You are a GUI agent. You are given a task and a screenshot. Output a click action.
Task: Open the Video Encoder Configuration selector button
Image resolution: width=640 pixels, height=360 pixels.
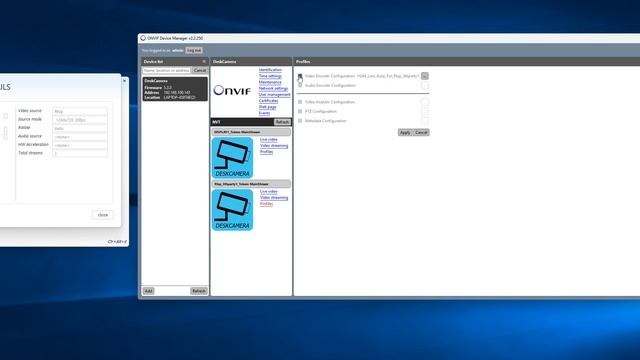pyautogui.click(x=425, y=76)
